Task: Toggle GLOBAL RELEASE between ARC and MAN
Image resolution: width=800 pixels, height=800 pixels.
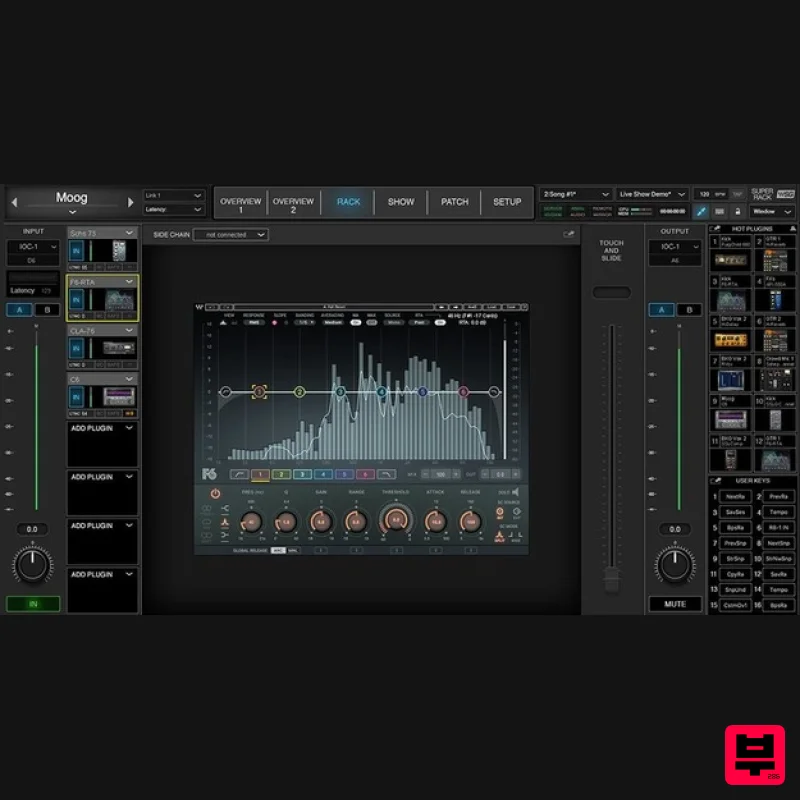Action: (284, 548)
